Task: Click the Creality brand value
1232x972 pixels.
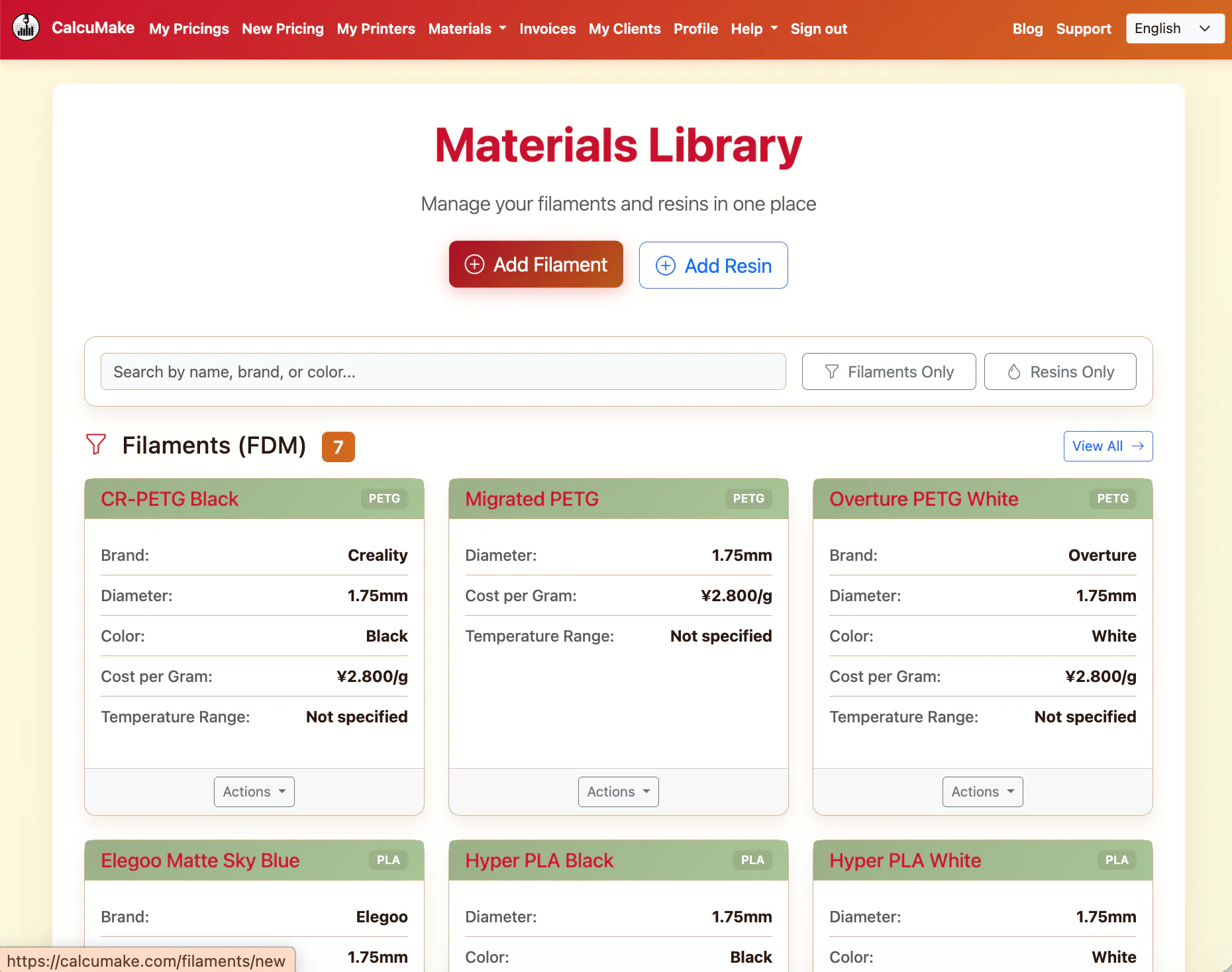Action: pyautogui.click(x=378, y=555)
